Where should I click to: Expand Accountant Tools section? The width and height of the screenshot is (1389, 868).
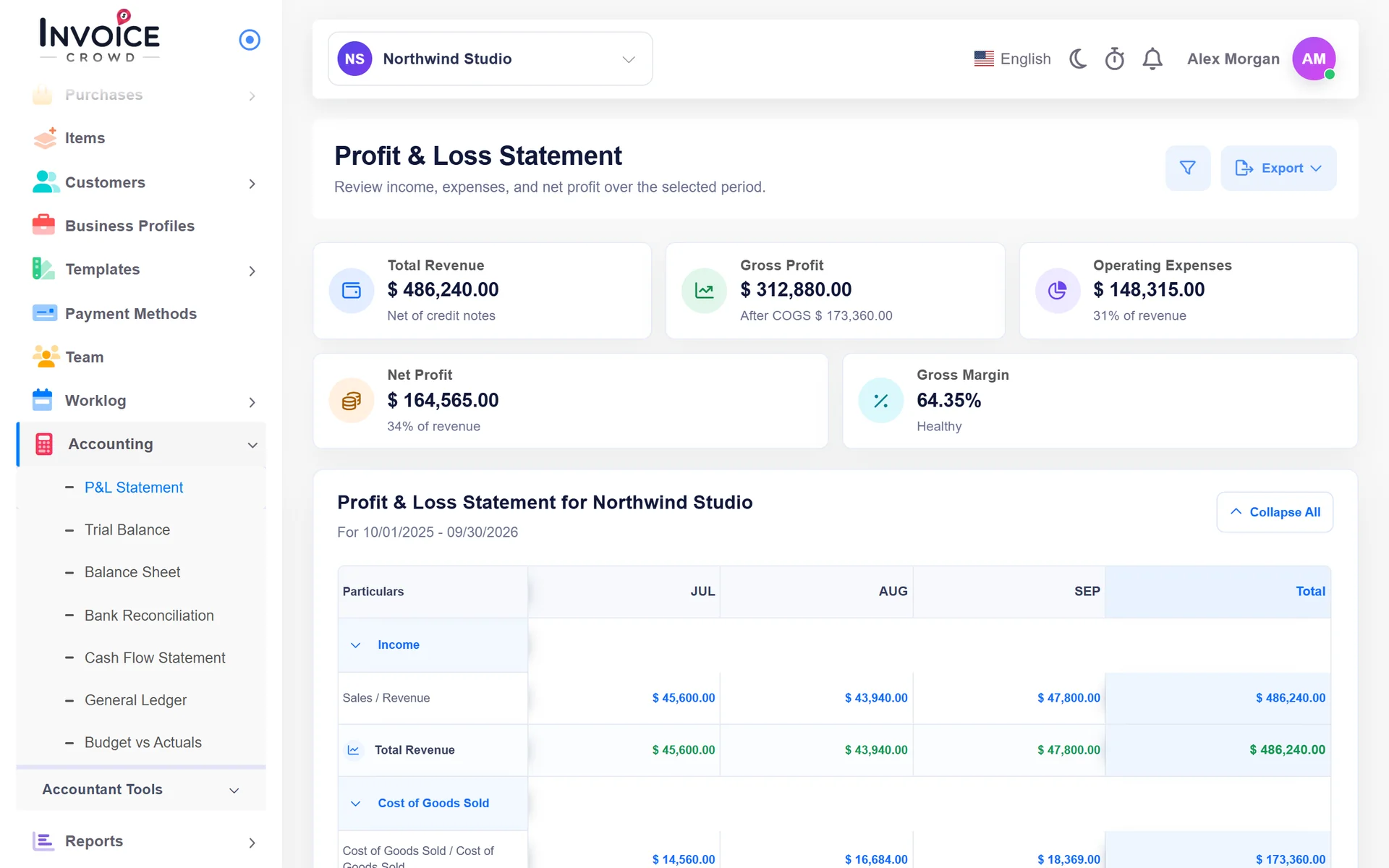tap(141, 790)
